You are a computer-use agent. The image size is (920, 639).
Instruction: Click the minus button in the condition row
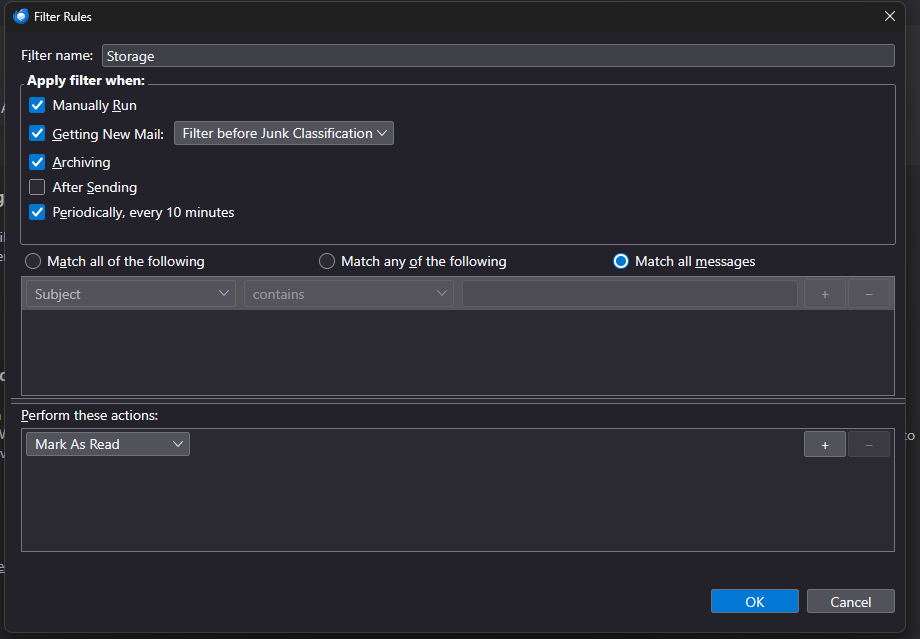pos(868,294)
